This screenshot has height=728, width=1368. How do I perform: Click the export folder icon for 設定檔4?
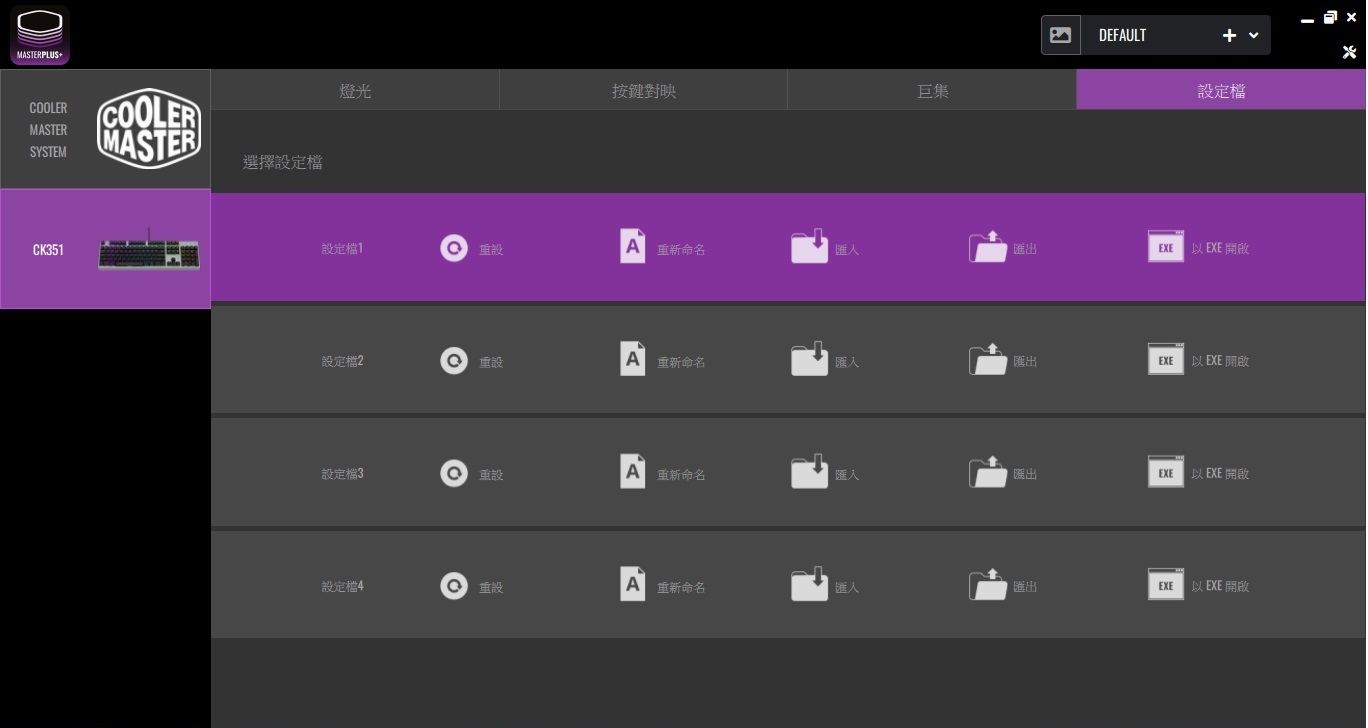coord(988,584)
